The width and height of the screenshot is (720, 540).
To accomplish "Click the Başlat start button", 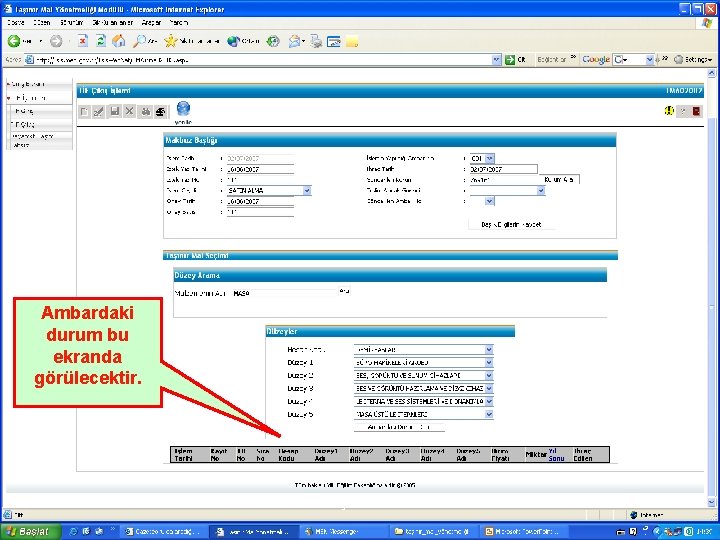I will [x=30, y=532].
